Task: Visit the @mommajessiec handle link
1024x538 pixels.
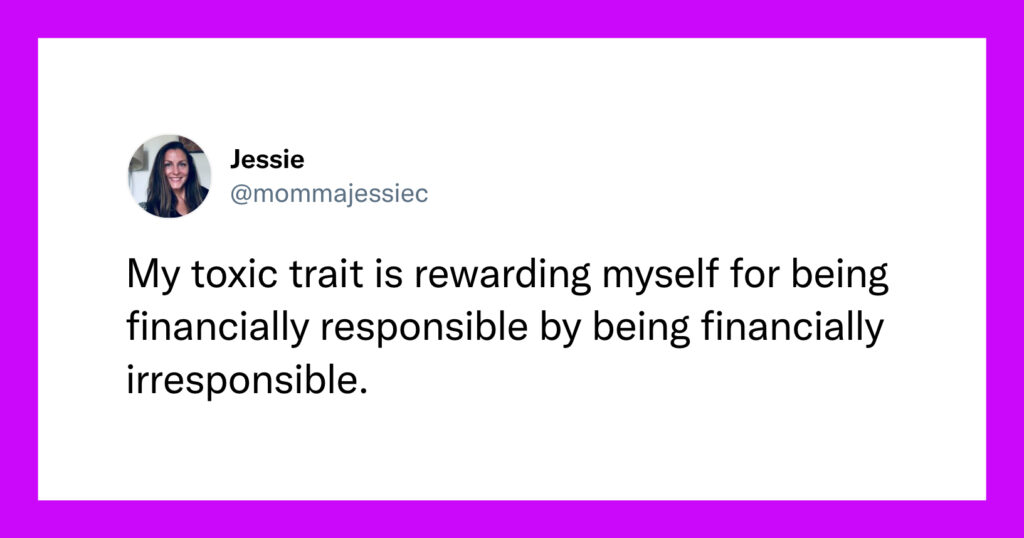Action: click(x=329, y=194)
